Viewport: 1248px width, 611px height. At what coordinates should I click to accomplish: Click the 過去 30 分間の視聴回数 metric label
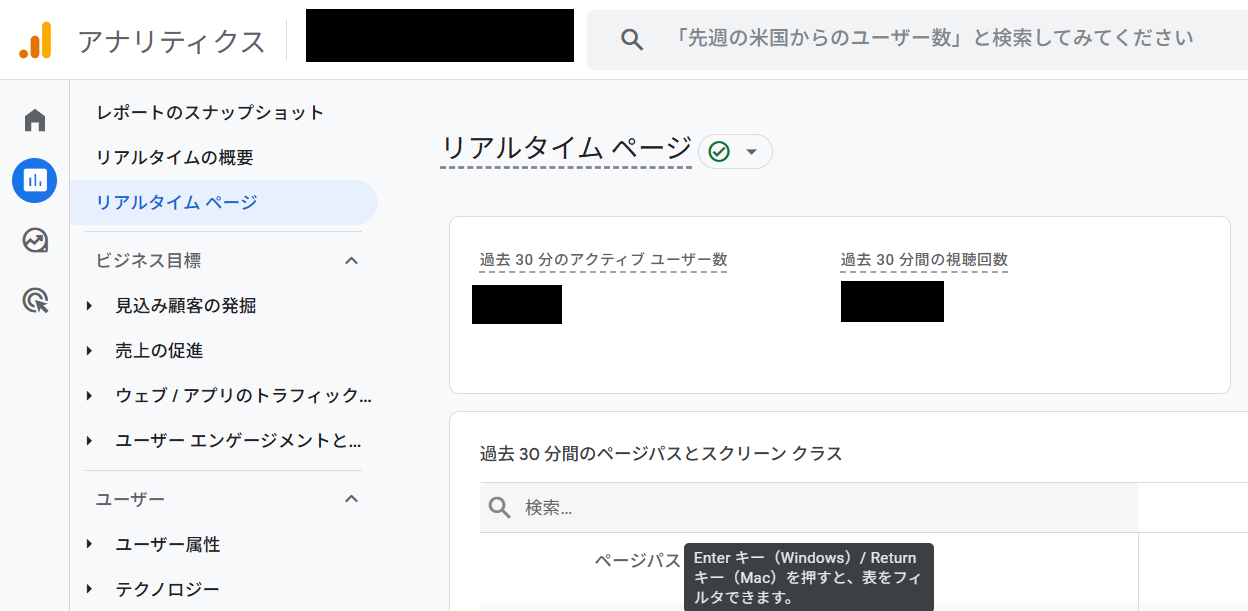tap(924, 260)
